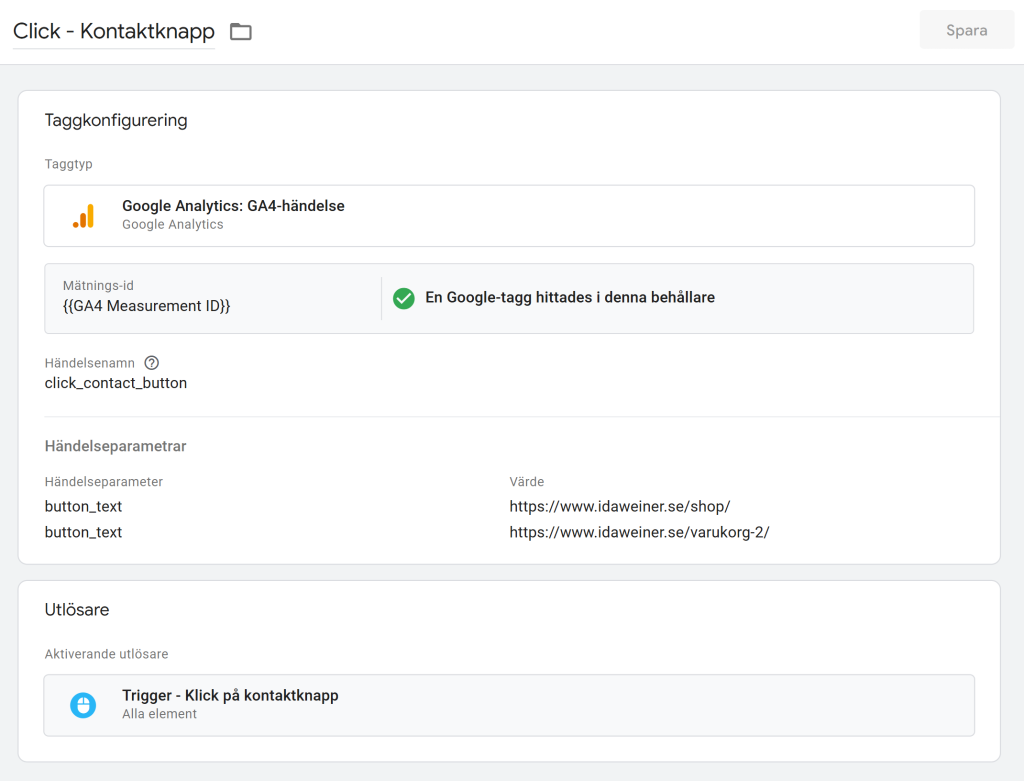Screen dimensions: 1024x781
Task: Click the green checkmark icon
Action: click(404, 298)
